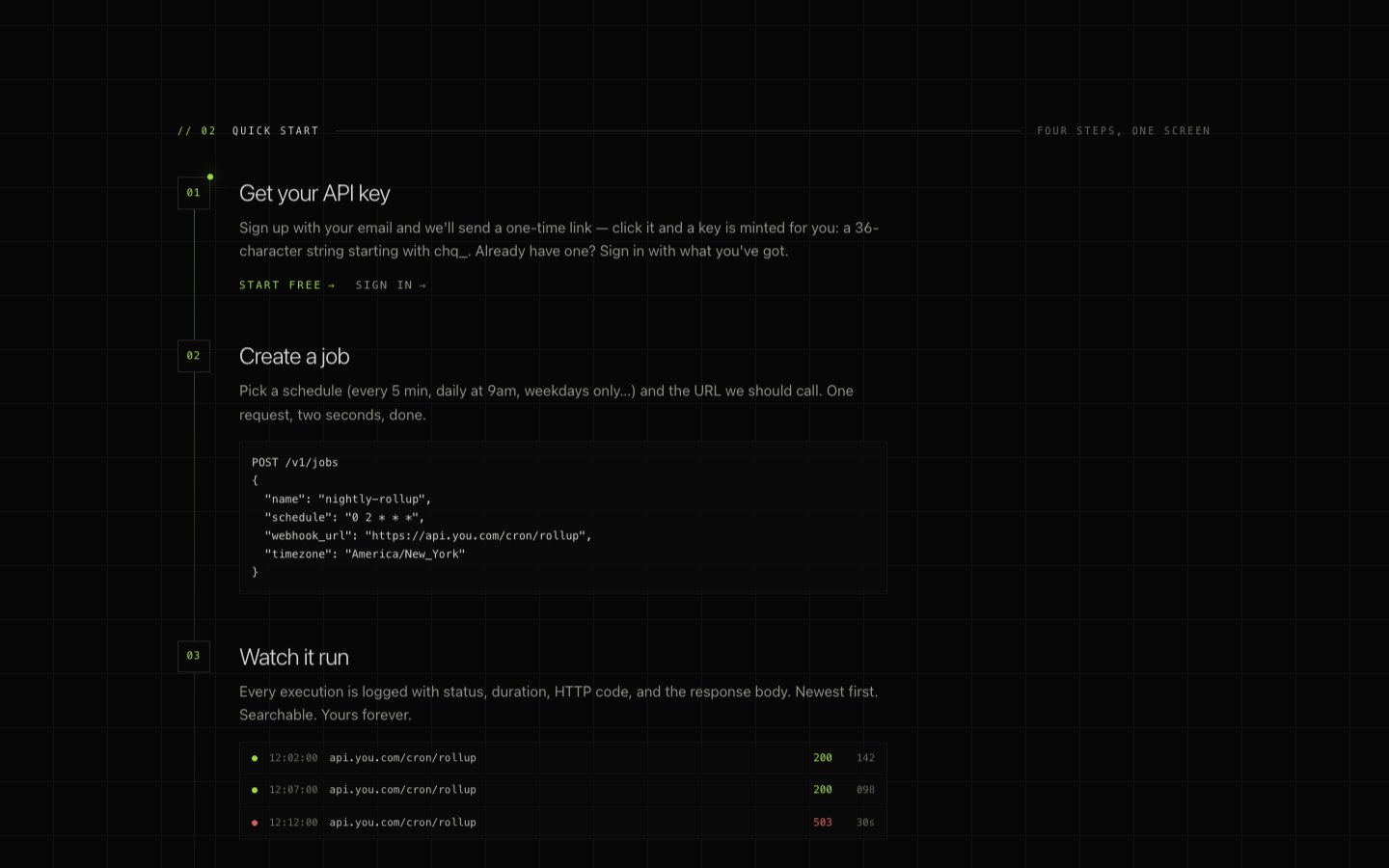Click the 30s duration value
1389x868 pixels.
[x=865, y=823]
